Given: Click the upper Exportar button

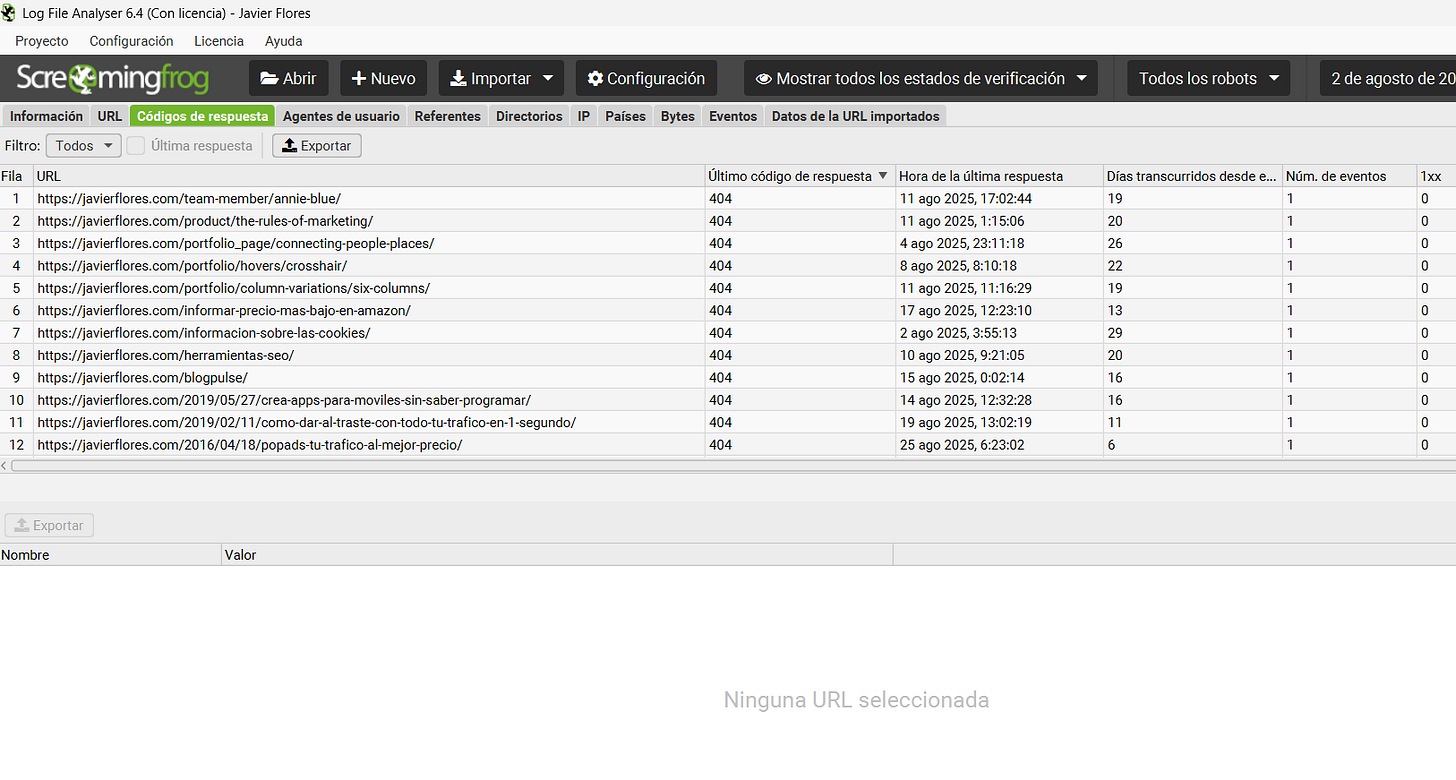Looking at the screenshot, I should click(316, 146).
